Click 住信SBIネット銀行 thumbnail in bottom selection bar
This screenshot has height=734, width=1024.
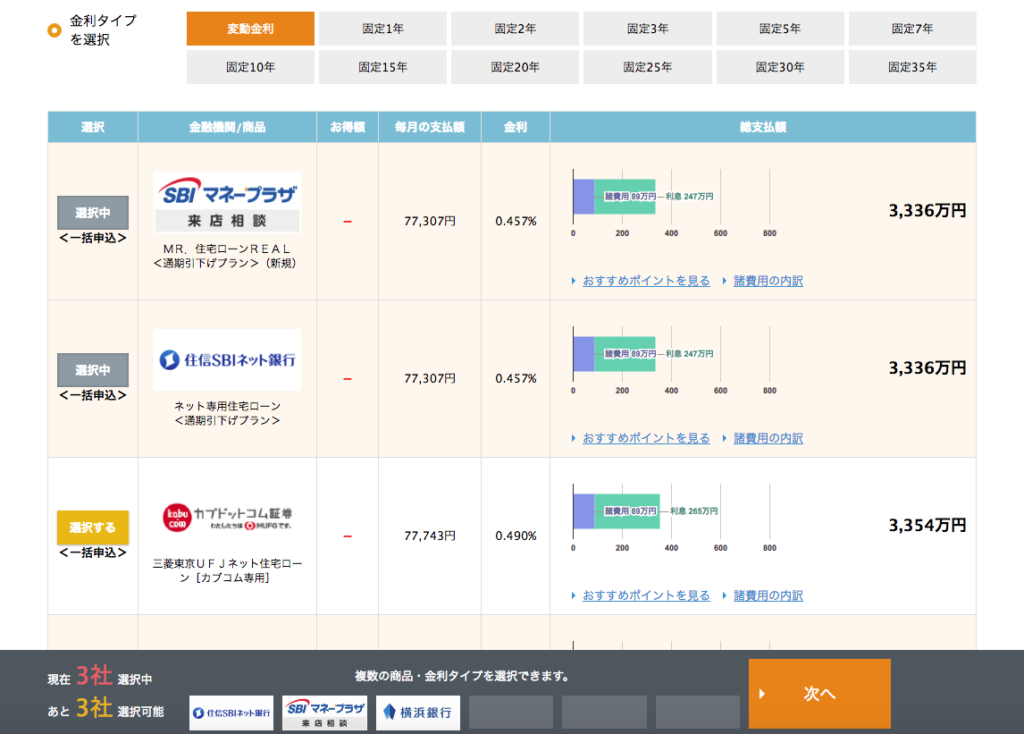coord(231,713)
